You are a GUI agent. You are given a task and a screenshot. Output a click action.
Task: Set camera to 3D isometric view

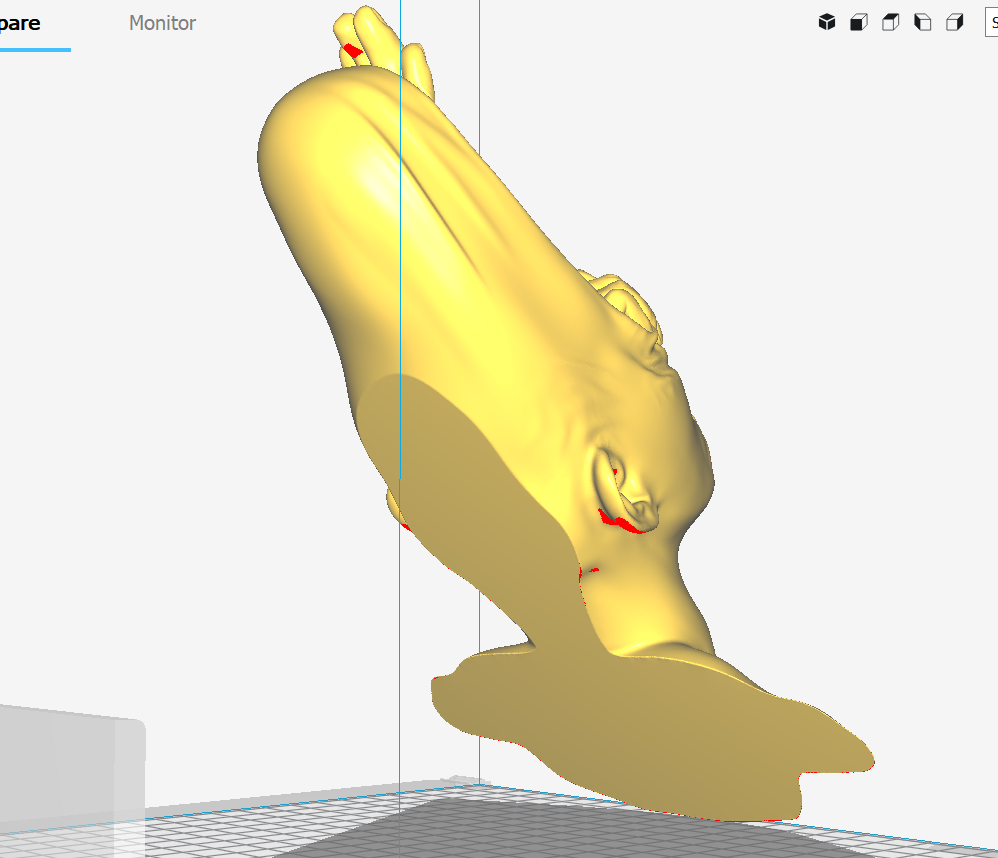[x=827, y=22]
